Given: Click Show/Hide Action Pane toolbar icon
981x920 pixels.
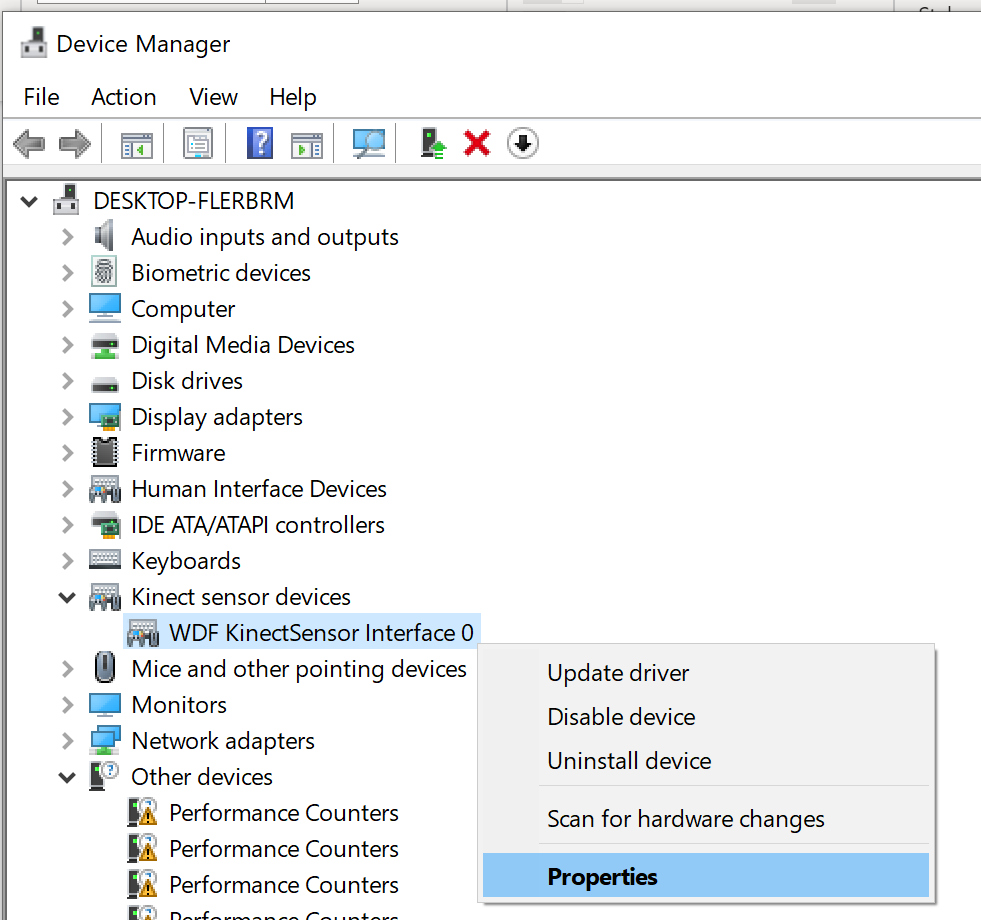Looking at the screenshot, I should pos(307,144).
